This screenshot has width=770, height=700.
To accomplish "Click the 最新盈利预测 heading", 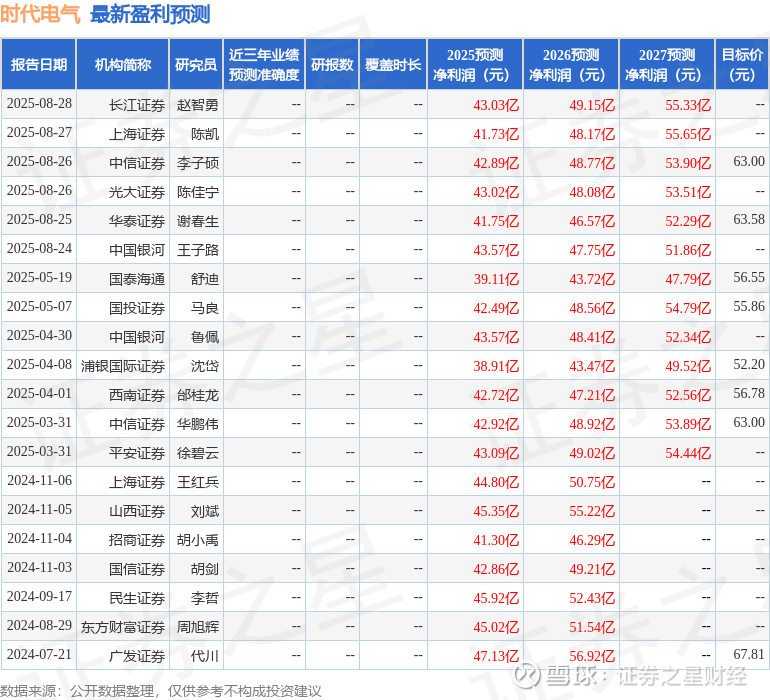I will 150,14.
